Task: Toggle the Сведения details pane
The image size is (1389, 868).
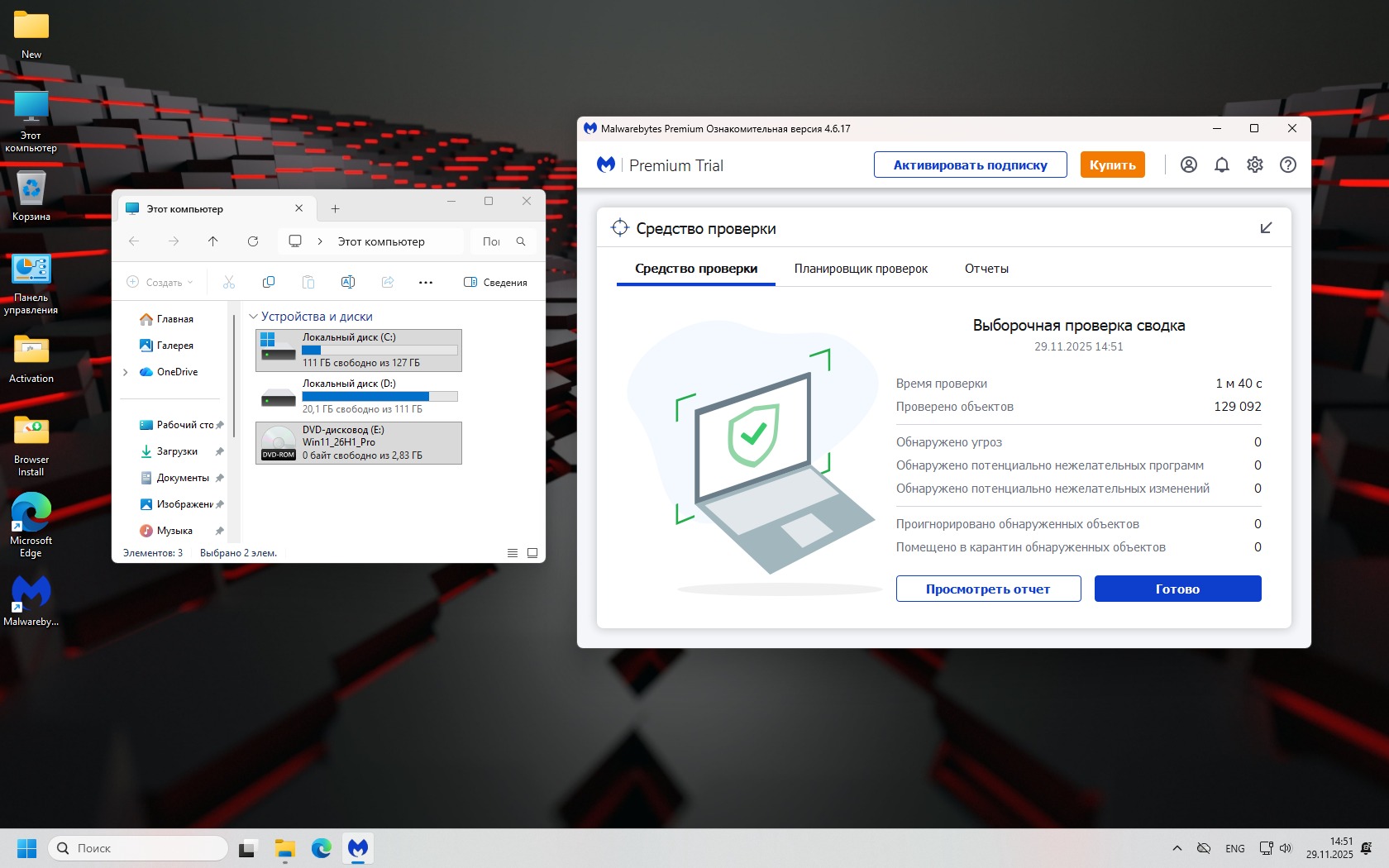Action: (495, 283)
